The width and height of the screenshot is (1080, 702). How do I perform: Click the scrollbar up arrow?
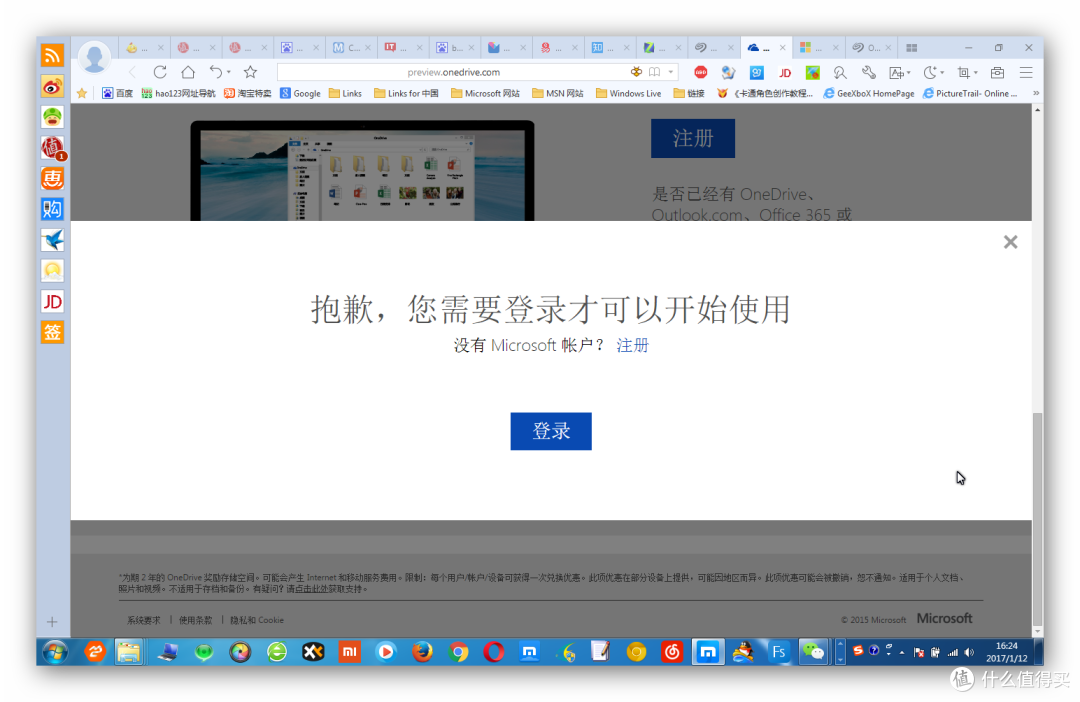point(1037,110)
